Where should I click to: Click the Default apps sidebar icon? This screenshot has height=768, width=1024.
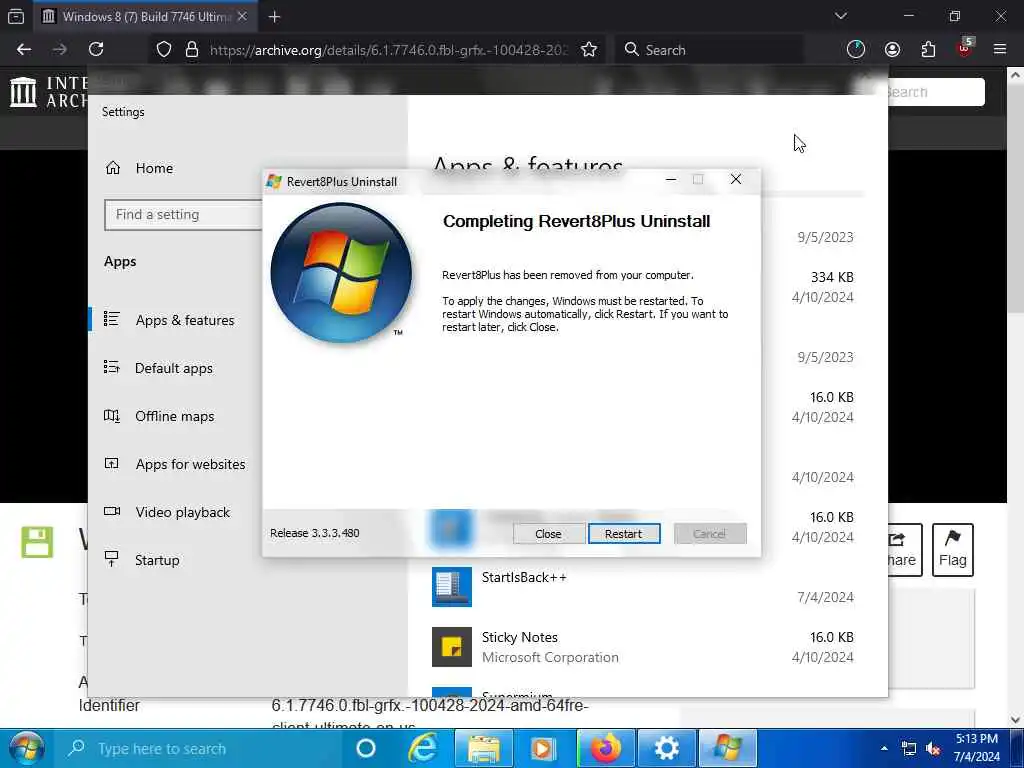112,367
